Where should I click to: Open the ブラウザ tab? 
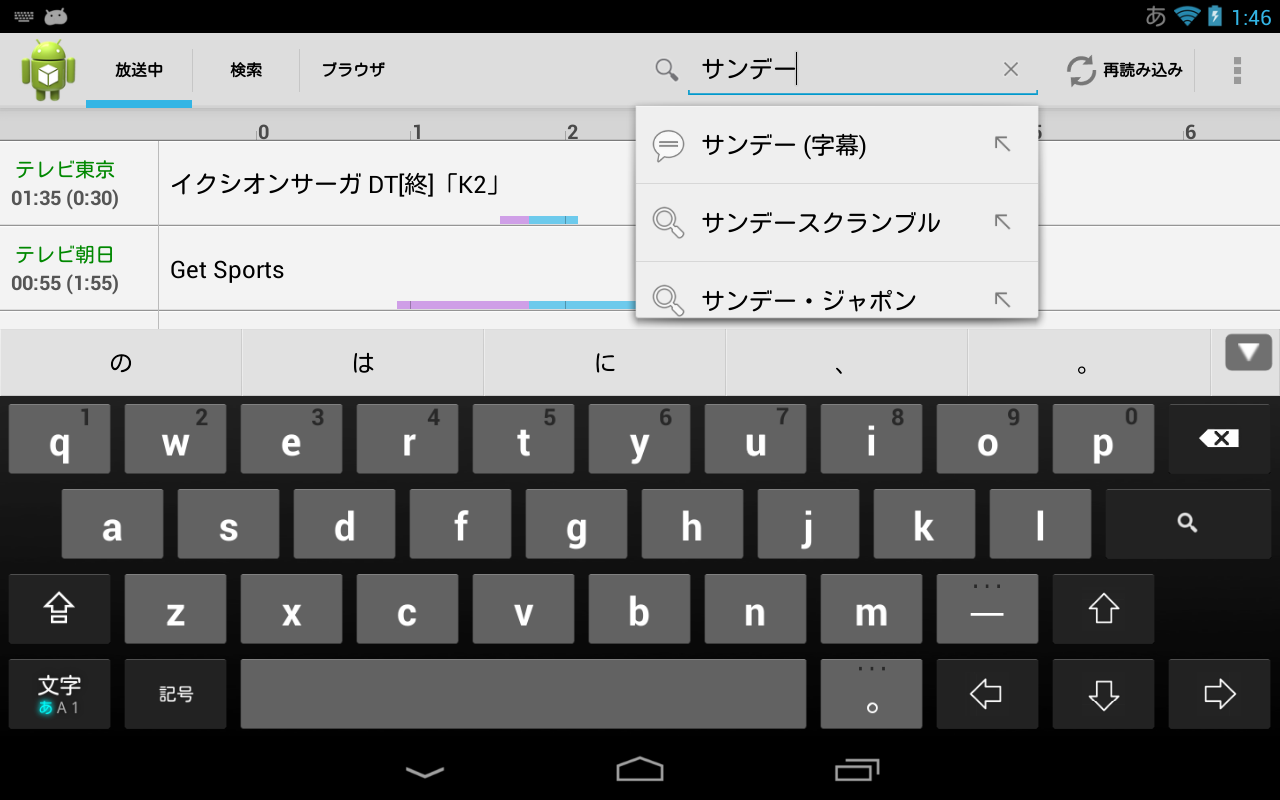[353, 70]
